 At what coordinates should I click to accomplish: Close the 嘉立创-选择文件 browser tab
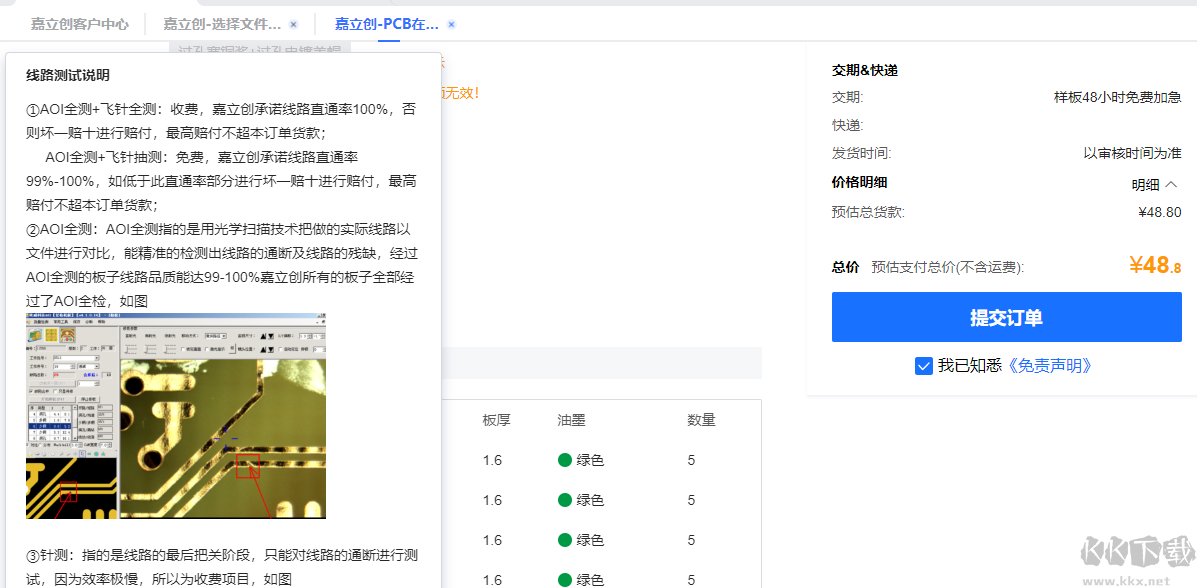[x=292, y=22]
